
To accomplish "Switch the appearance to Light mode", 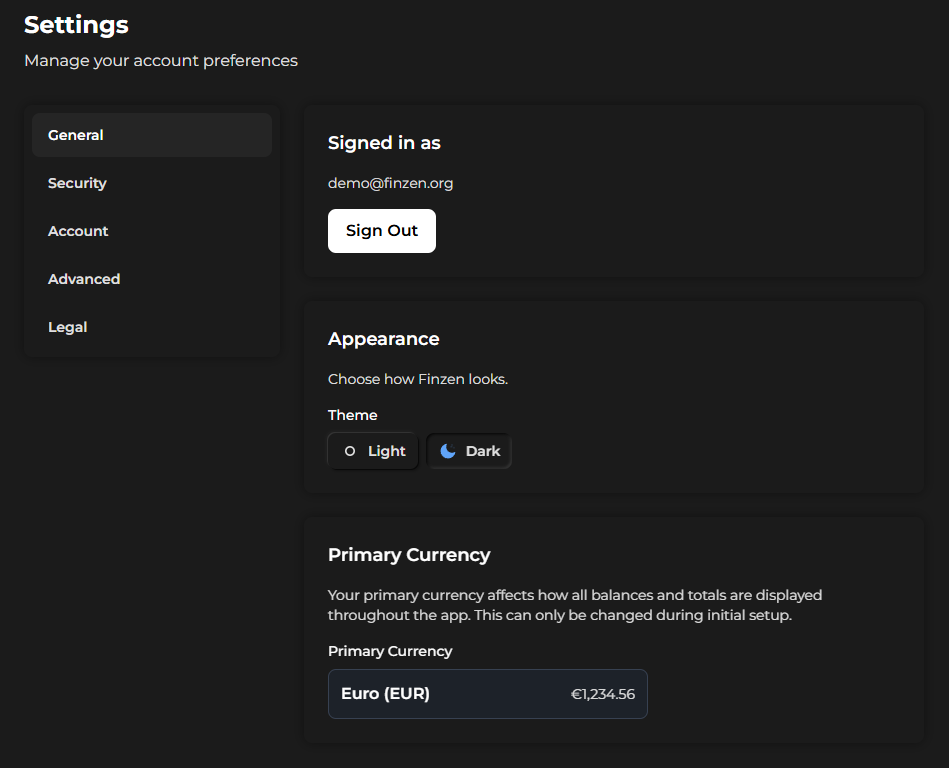I will tap(372, 451).
